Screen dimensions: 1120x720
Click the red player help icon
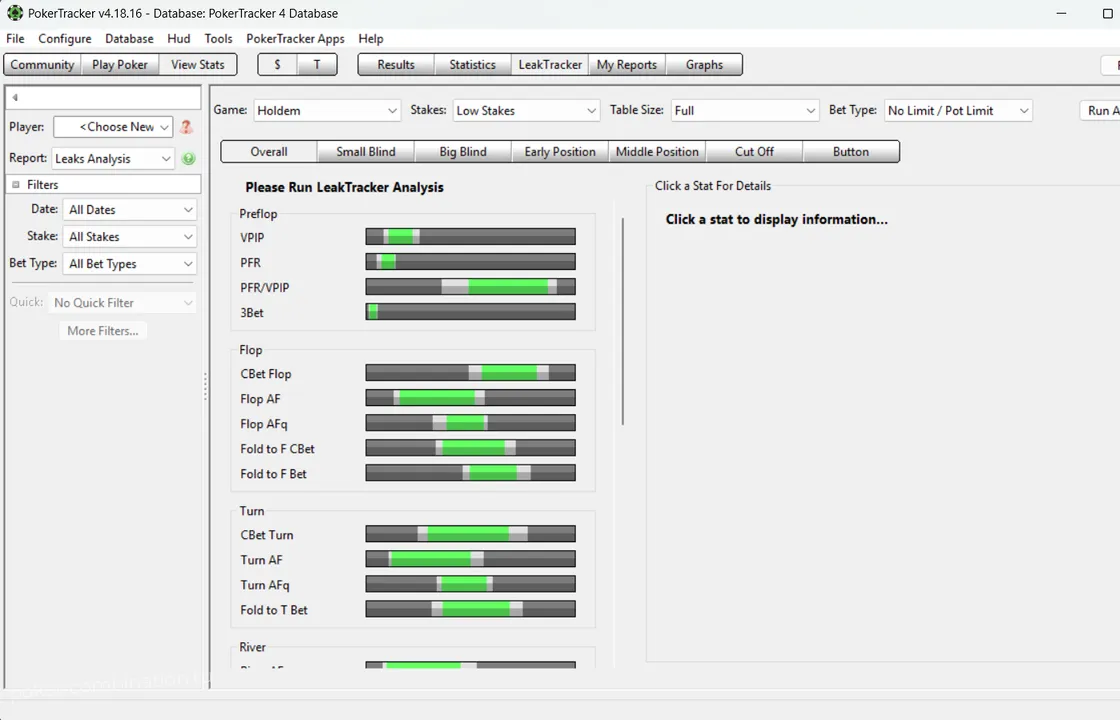[186, 127]
